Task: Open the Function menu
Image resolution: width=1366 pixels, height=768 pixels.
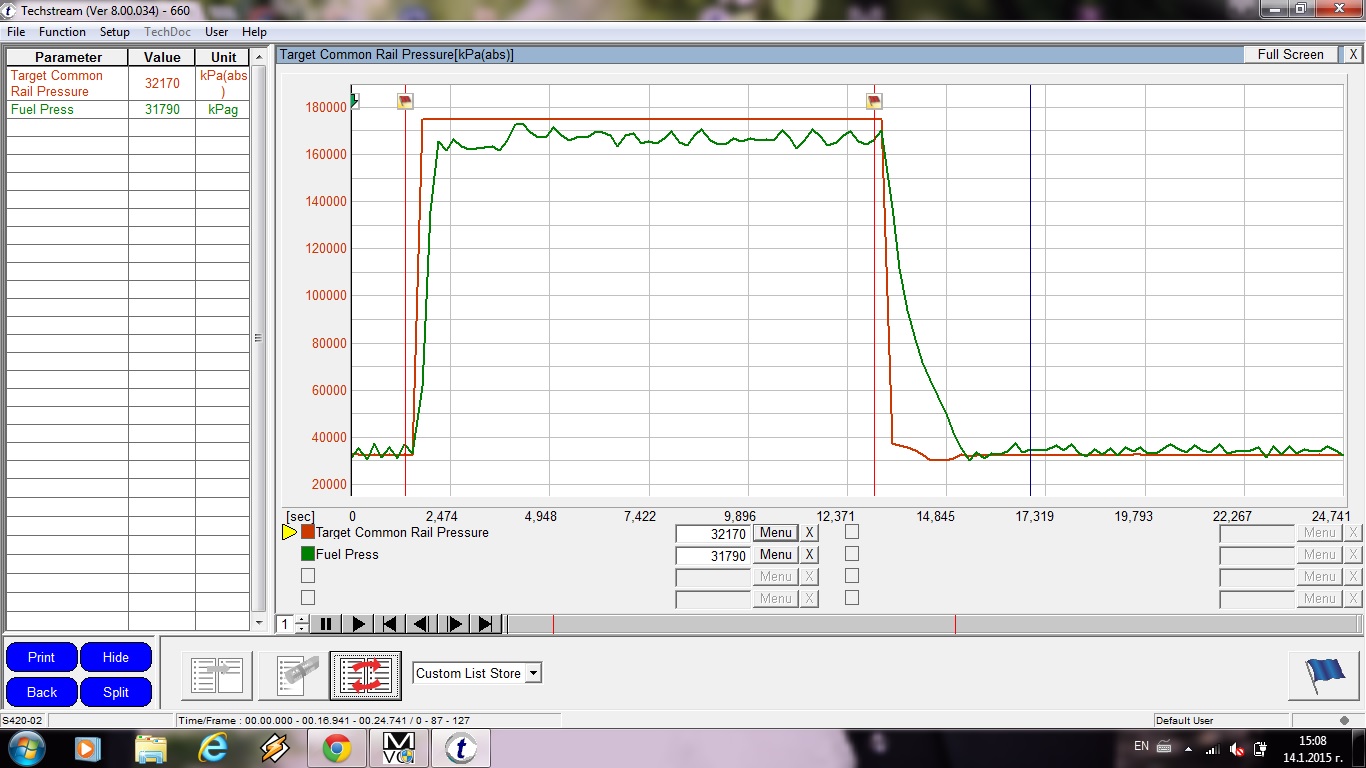Action: pos(62,32)
